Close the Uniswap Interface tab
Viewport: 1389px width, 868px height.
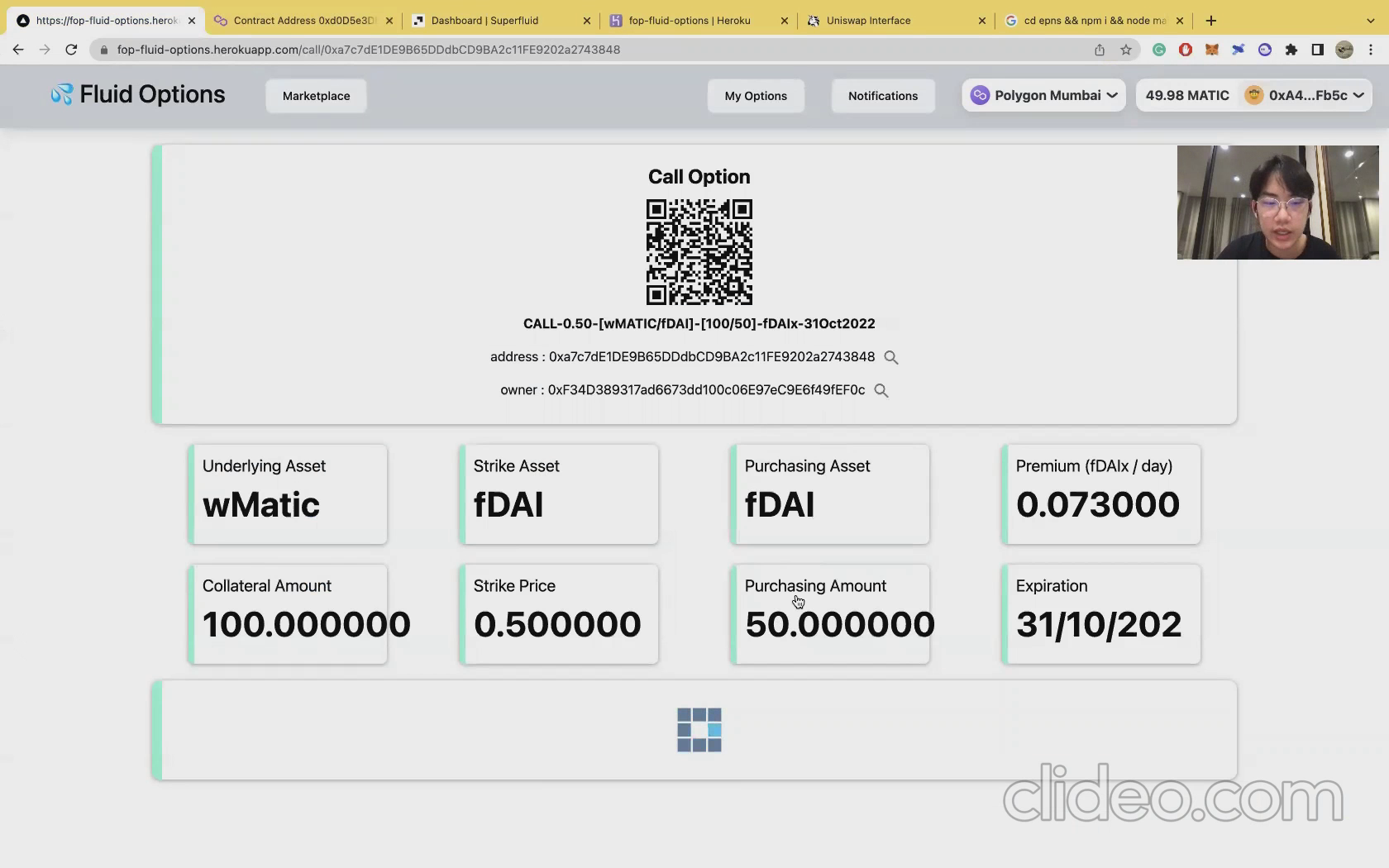click(982, 21)
